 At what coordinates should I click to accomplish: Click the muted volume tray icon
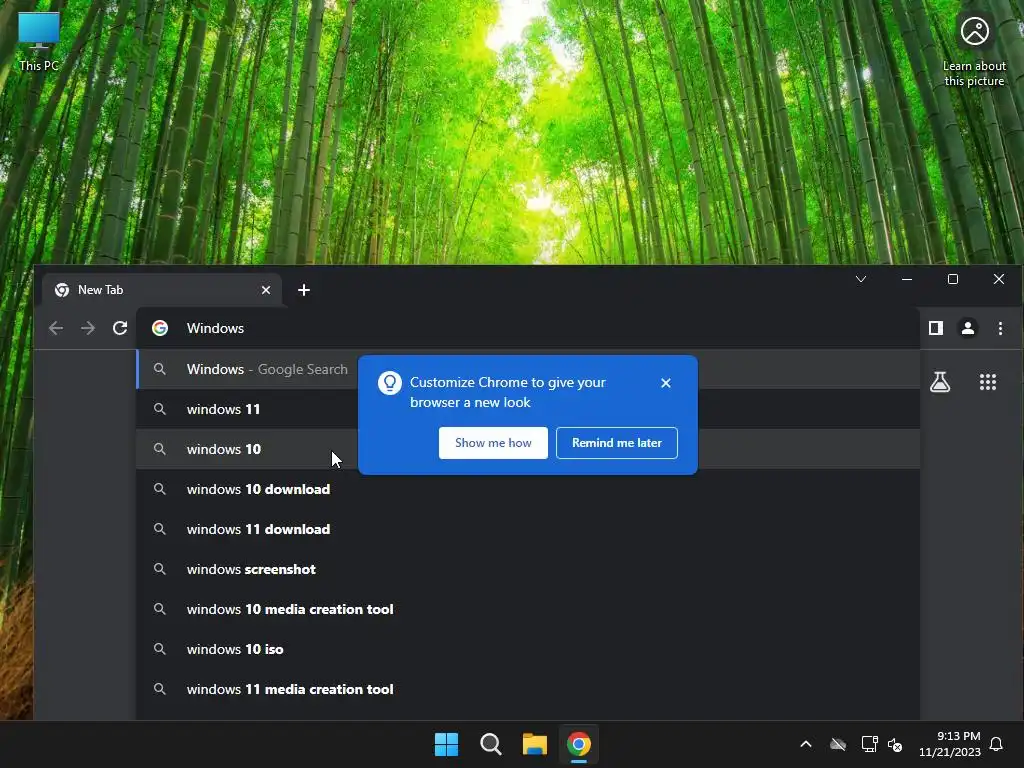click(895, 744)
